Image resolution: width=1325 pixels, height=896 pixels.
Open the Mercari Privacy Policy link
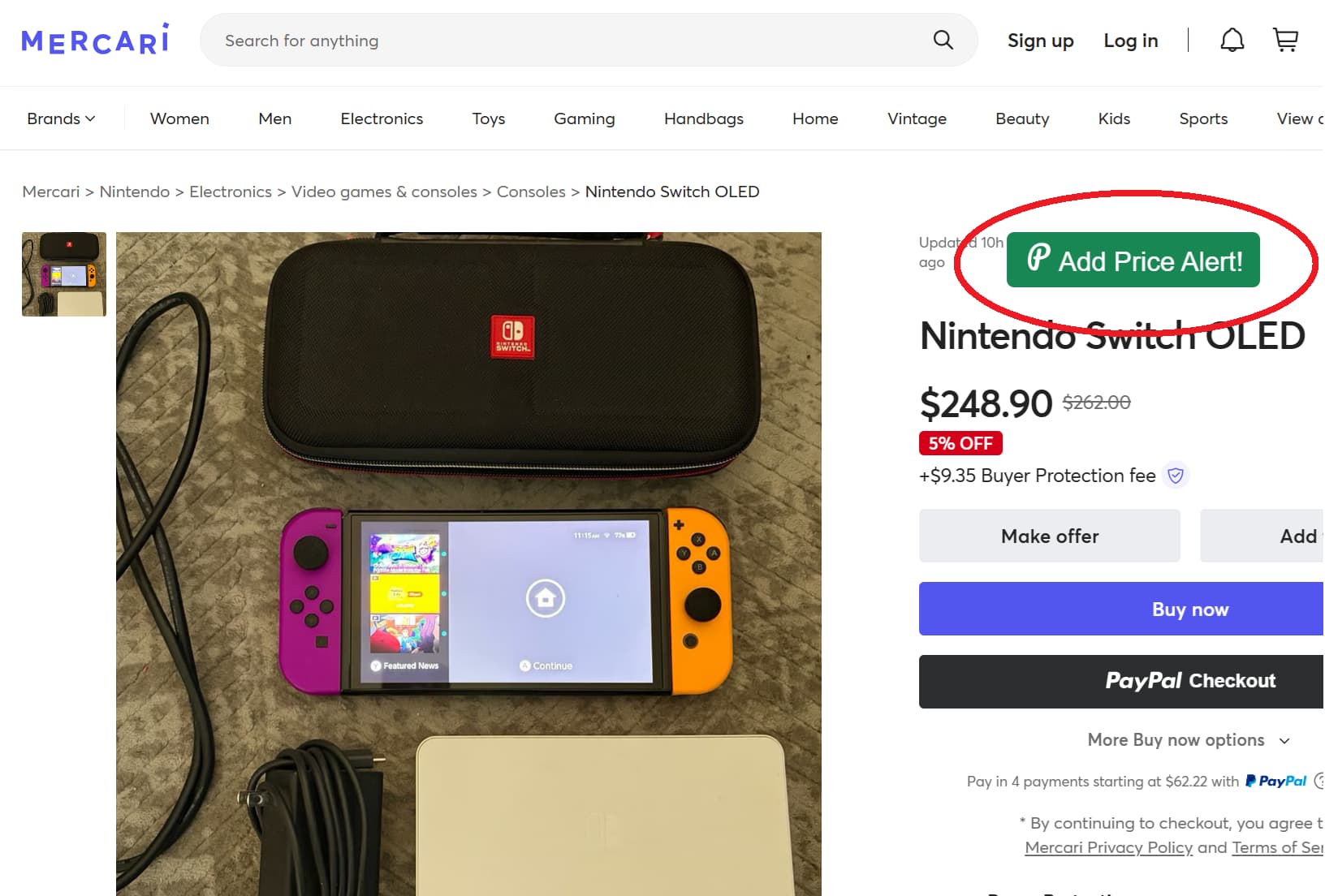pos(1107,846)
